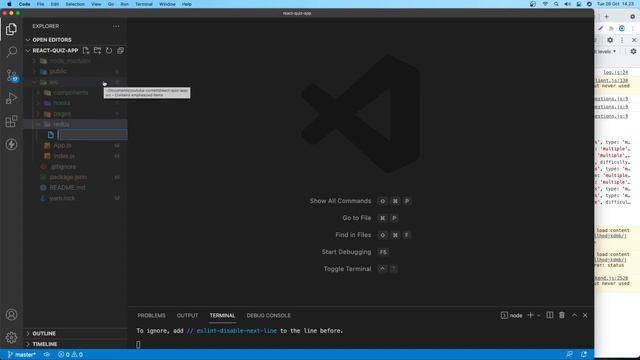Click the sync changes icon in status bar
The width and height of the screenshot is (640, 360).
coord(47,355)
